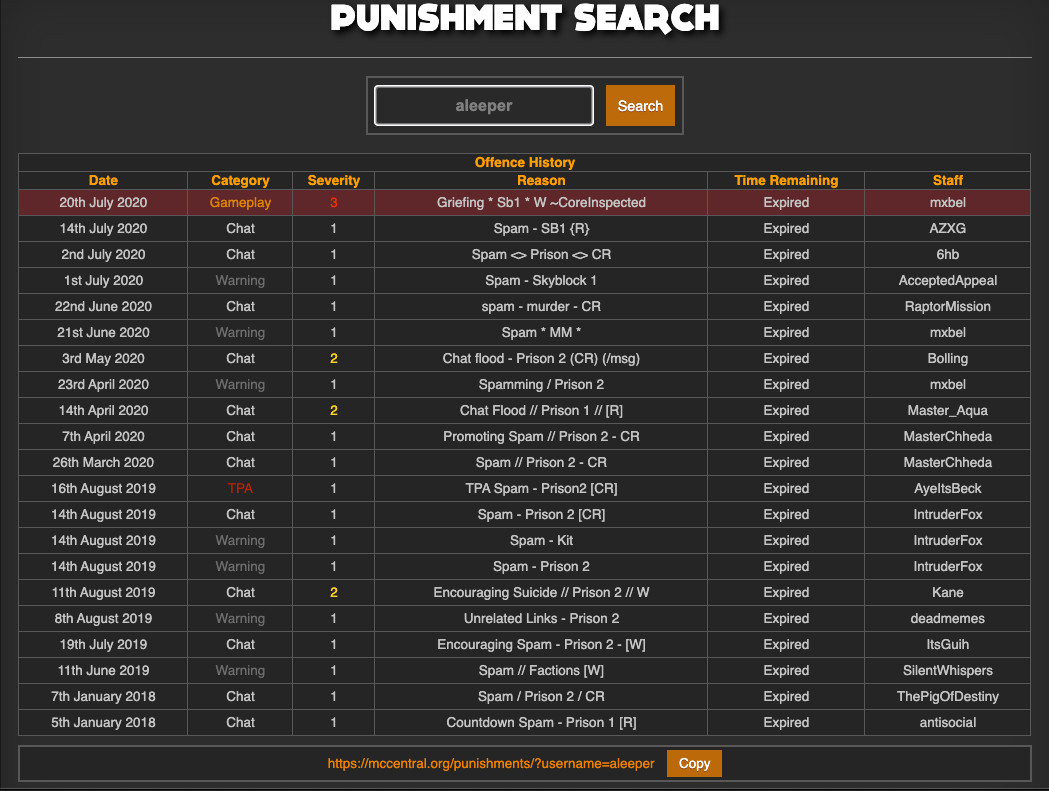
Task: Click the Griefing Sb1 CoreInspected reason
Action: [541, 202]
